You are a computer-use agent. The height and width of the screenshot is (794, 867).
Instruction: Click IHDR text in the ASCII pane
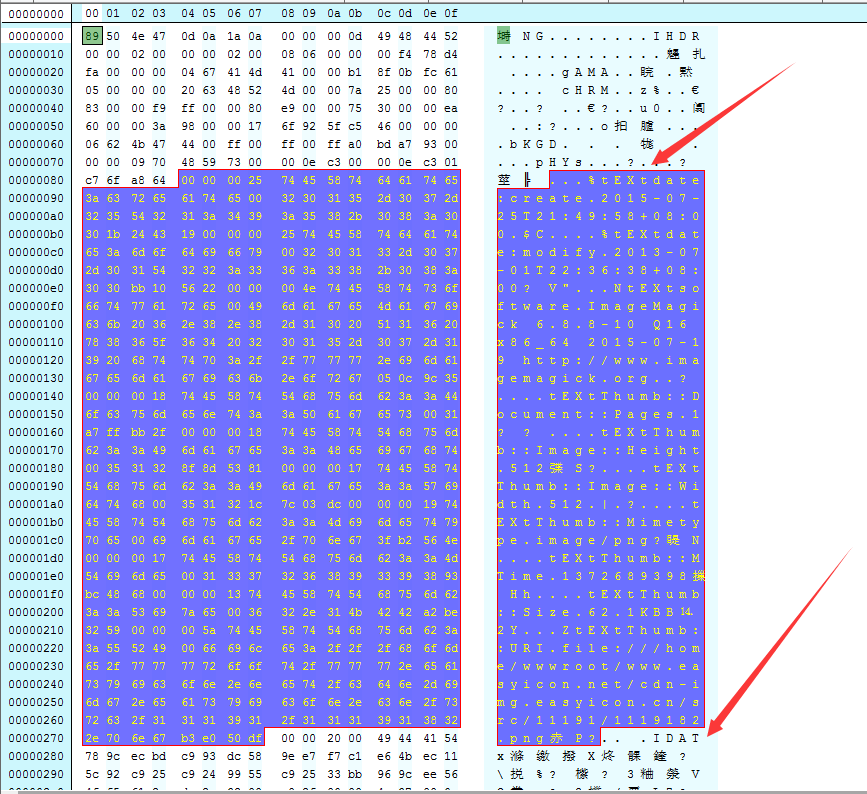point(678,36)
